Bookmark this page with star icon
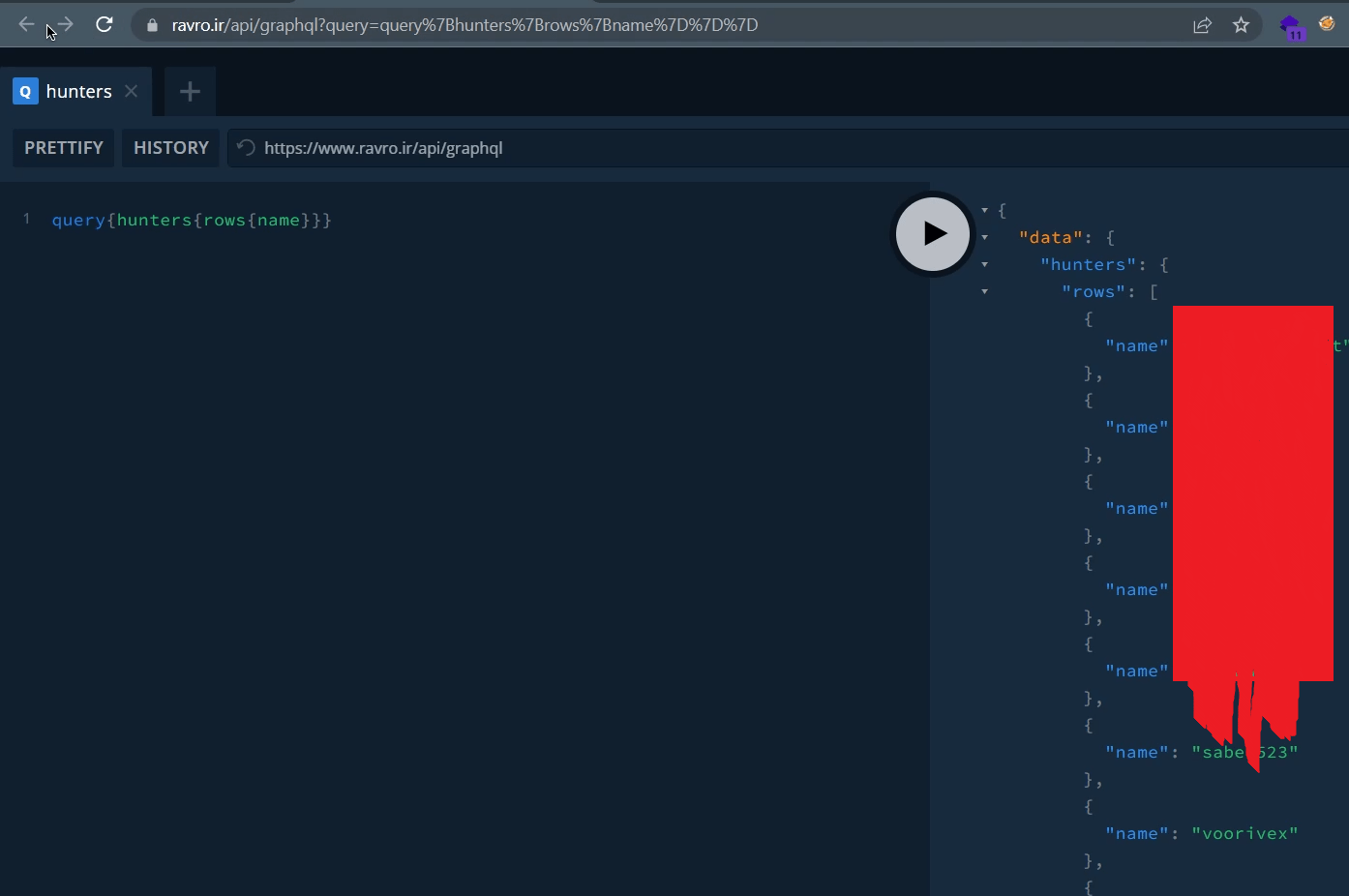Screen dimensions: 1349x896 pos(1241,25)
